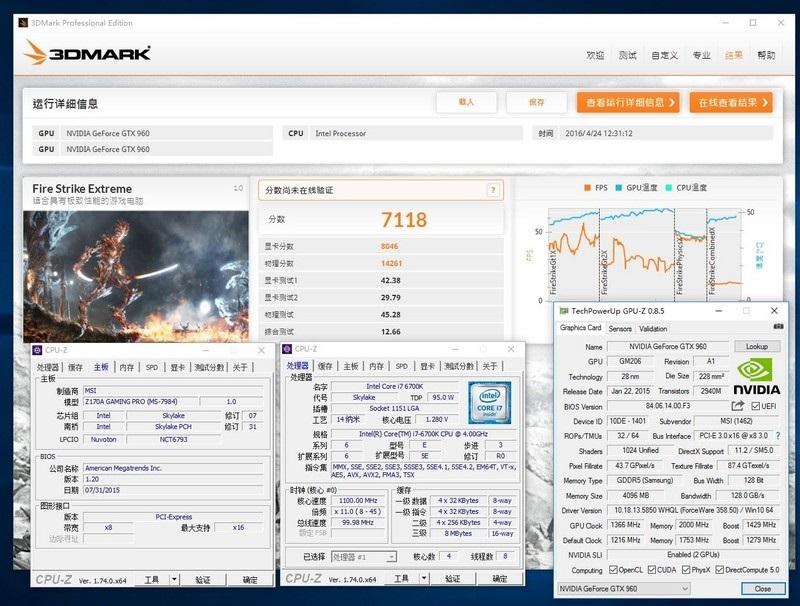Click the Fire Strike Extreme preview image
Image resolution: width=800 pixels, height=606 pixels.
coord(136,276)
